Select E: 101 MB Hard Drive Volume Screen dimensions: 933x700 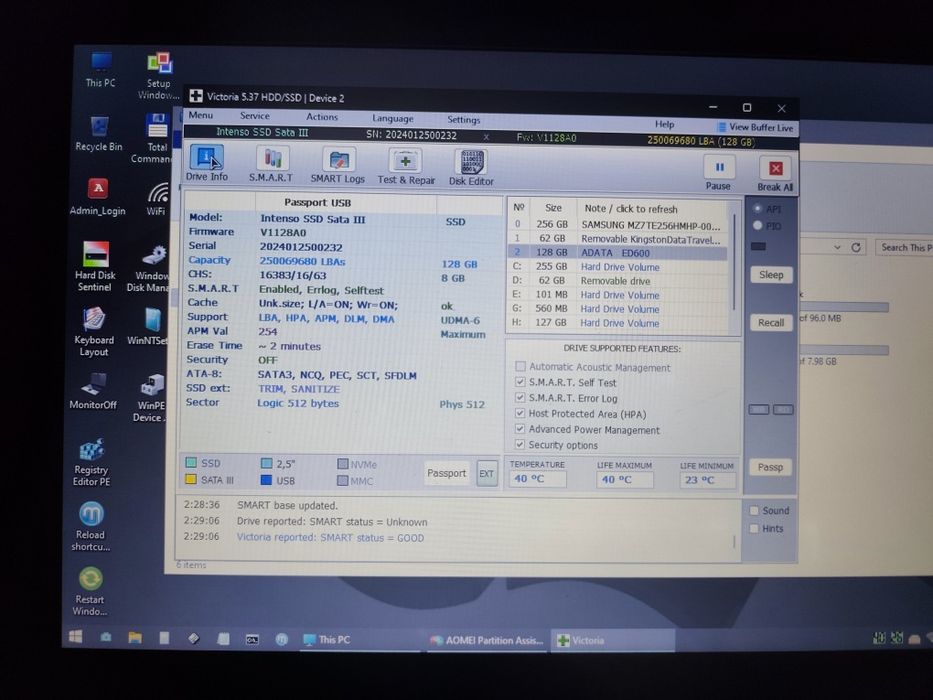tap(618, 295)
